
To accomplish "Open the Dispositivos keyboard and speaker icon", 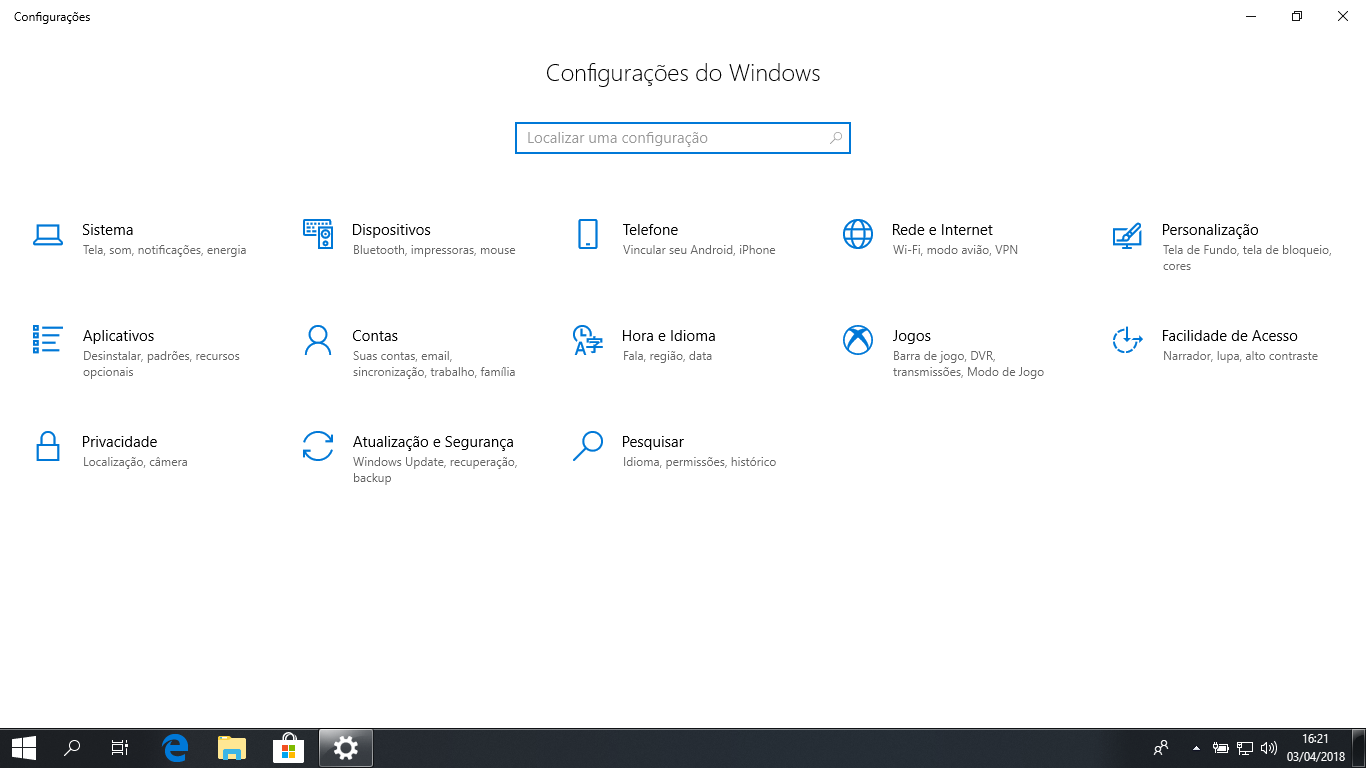I will [318, 234].
